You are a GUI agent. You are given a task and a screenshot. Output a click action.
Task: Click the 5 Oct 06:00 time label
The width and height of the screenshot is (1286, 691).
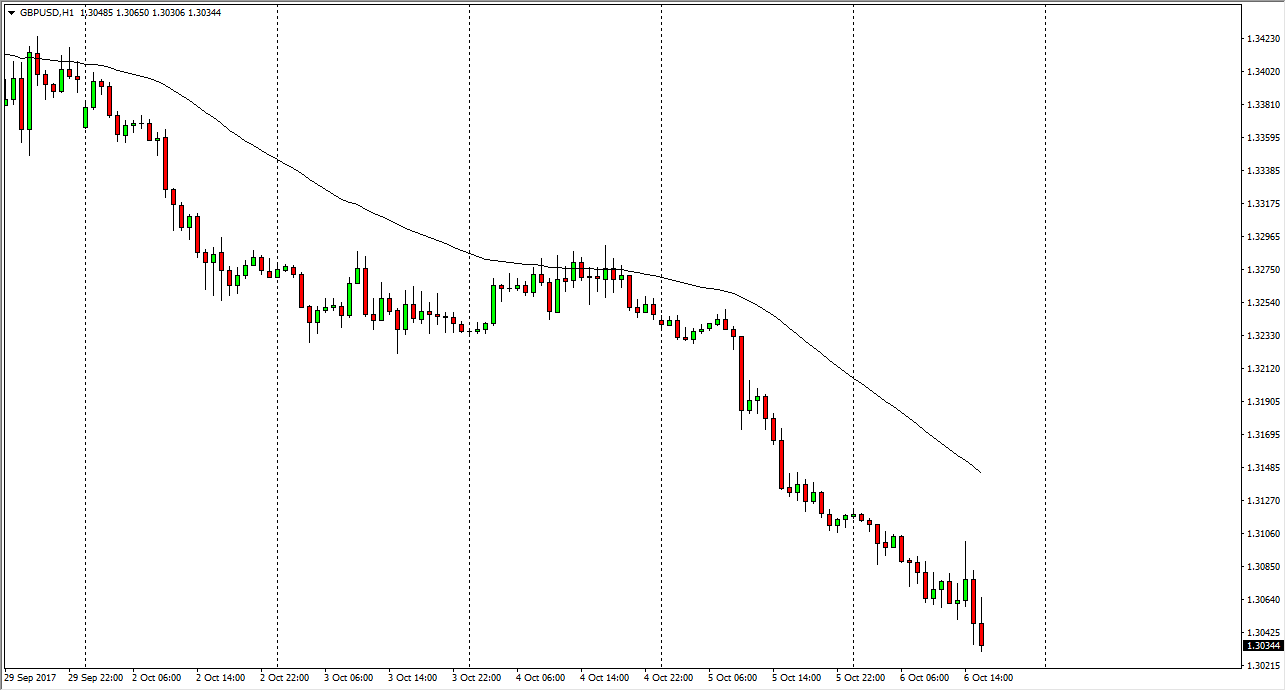(732, 678)
